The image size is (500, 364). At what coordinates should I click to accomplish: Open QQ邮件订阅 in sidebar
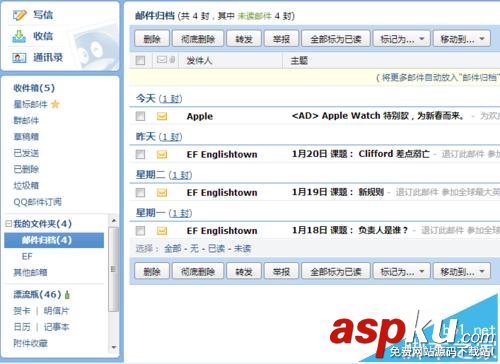click(x=37, y=202)
